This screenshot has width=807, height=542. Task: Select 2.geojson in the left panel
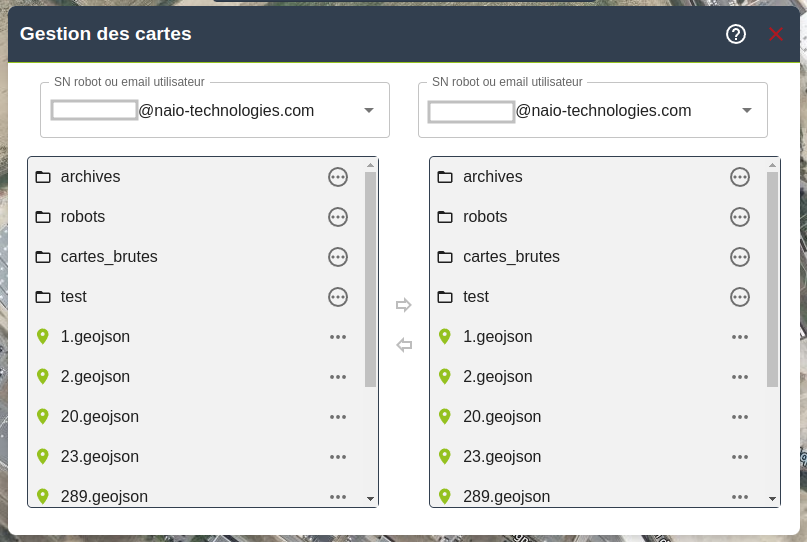pos(95,377)
